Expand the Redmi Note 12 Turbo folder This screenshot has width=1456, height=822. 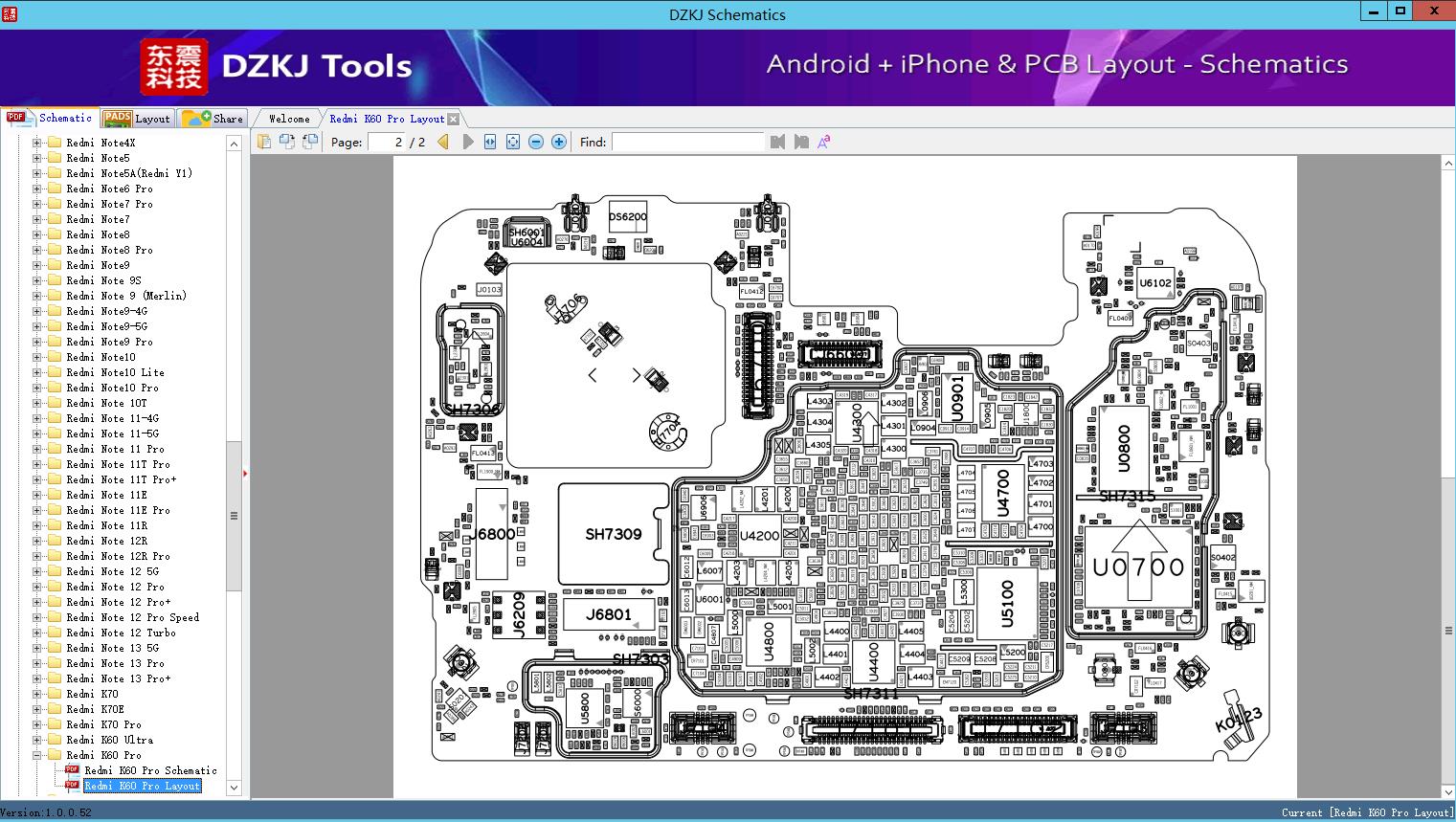coord(37,633)
